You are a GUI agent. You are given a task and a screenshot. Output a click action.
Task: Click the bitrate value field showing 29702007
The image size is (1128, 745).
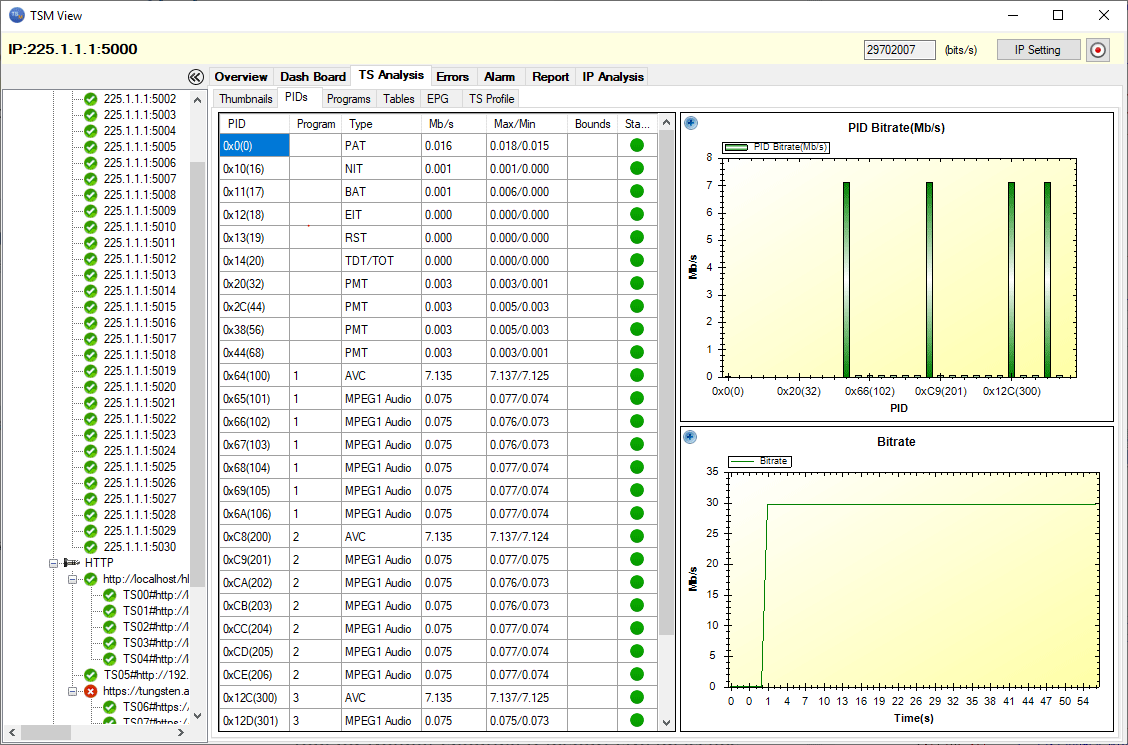pyautogui.click(x=899, y=48)
